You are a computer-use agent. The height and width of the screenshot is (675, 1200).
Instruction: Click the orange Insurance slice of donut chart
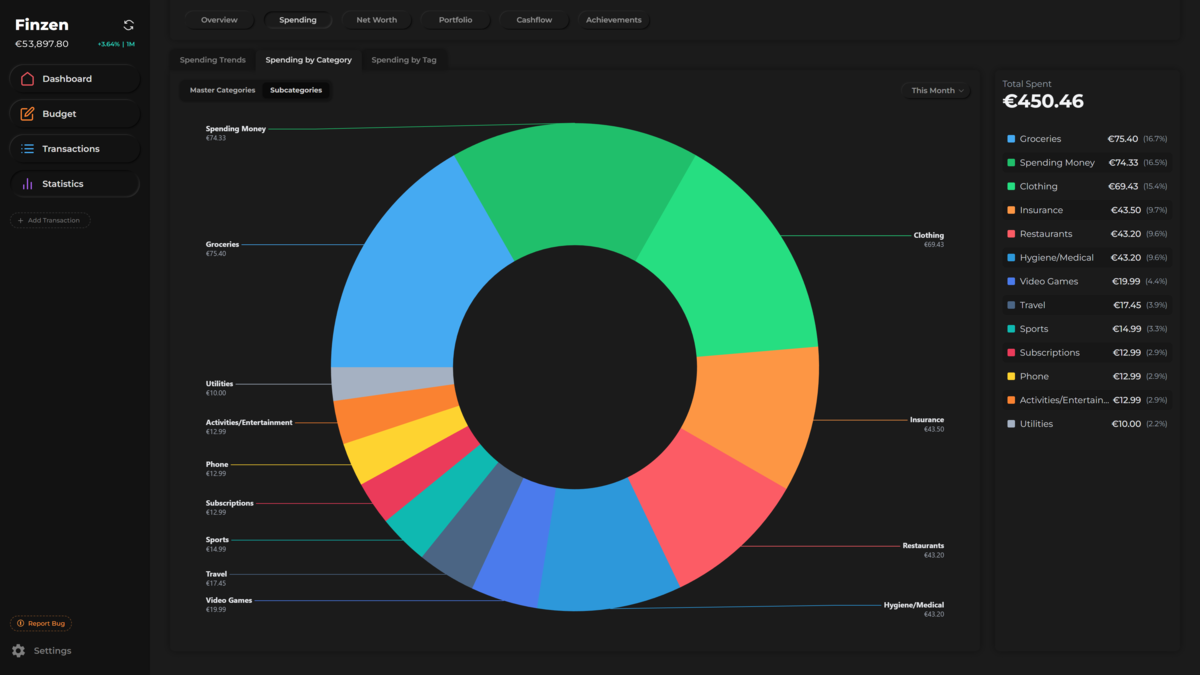click(x=760, y=410)
